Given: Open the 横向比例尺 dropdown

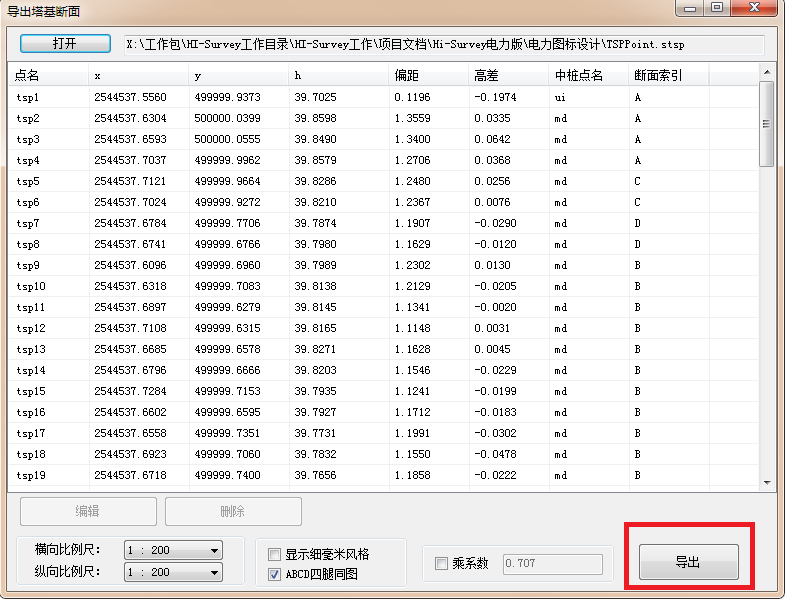Looking at the screenshot, I should pos(173,550).
